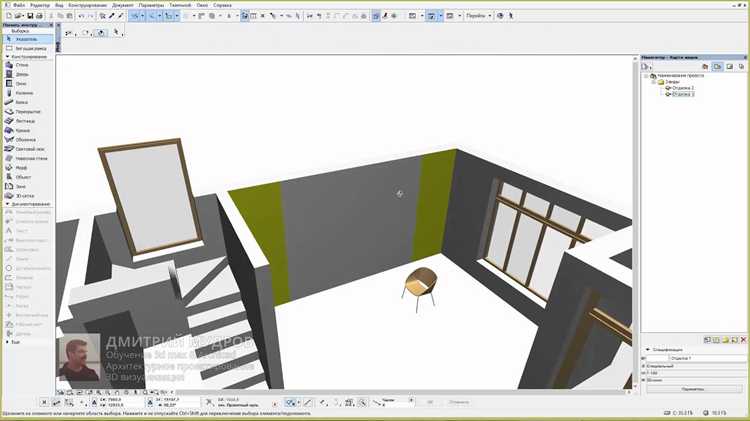Image resolution: width=750 pixels, height=421 pixels.
Task: Click the Параметры button in Navigator panel
Action: tap(693, 389)
